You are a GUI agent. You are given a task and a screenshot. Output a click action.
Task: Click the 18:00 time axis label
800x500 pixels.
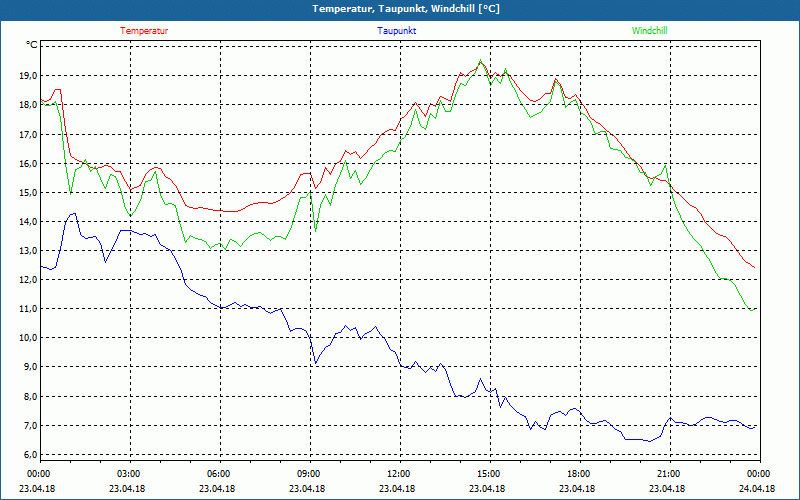pos(580,473)
